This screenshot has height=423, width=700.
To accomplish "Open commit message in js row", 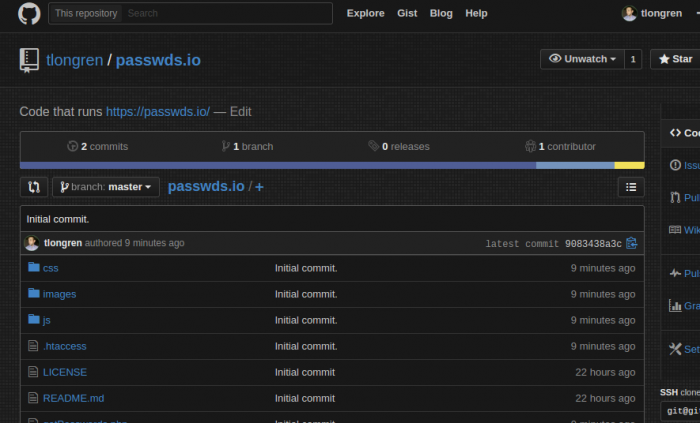I will (x=306, y=320).
